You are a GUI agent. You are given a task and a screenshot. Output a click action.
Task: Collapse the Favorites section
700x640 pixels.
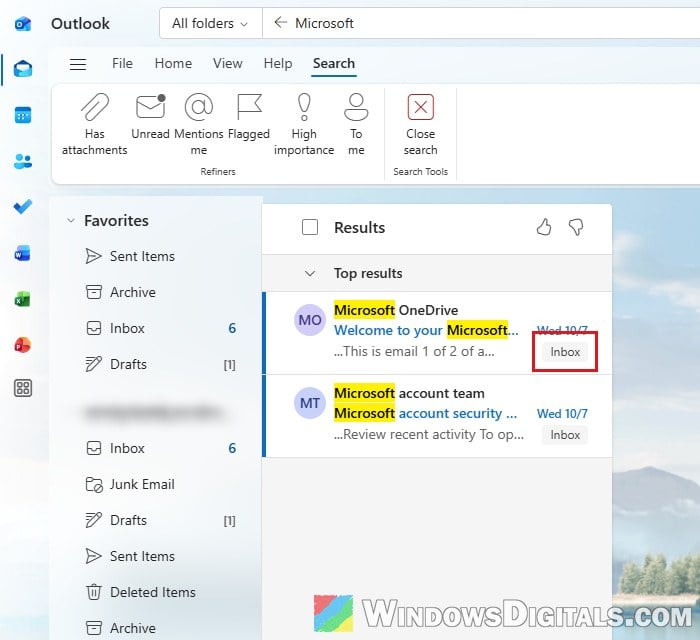(x=71, y=220)
